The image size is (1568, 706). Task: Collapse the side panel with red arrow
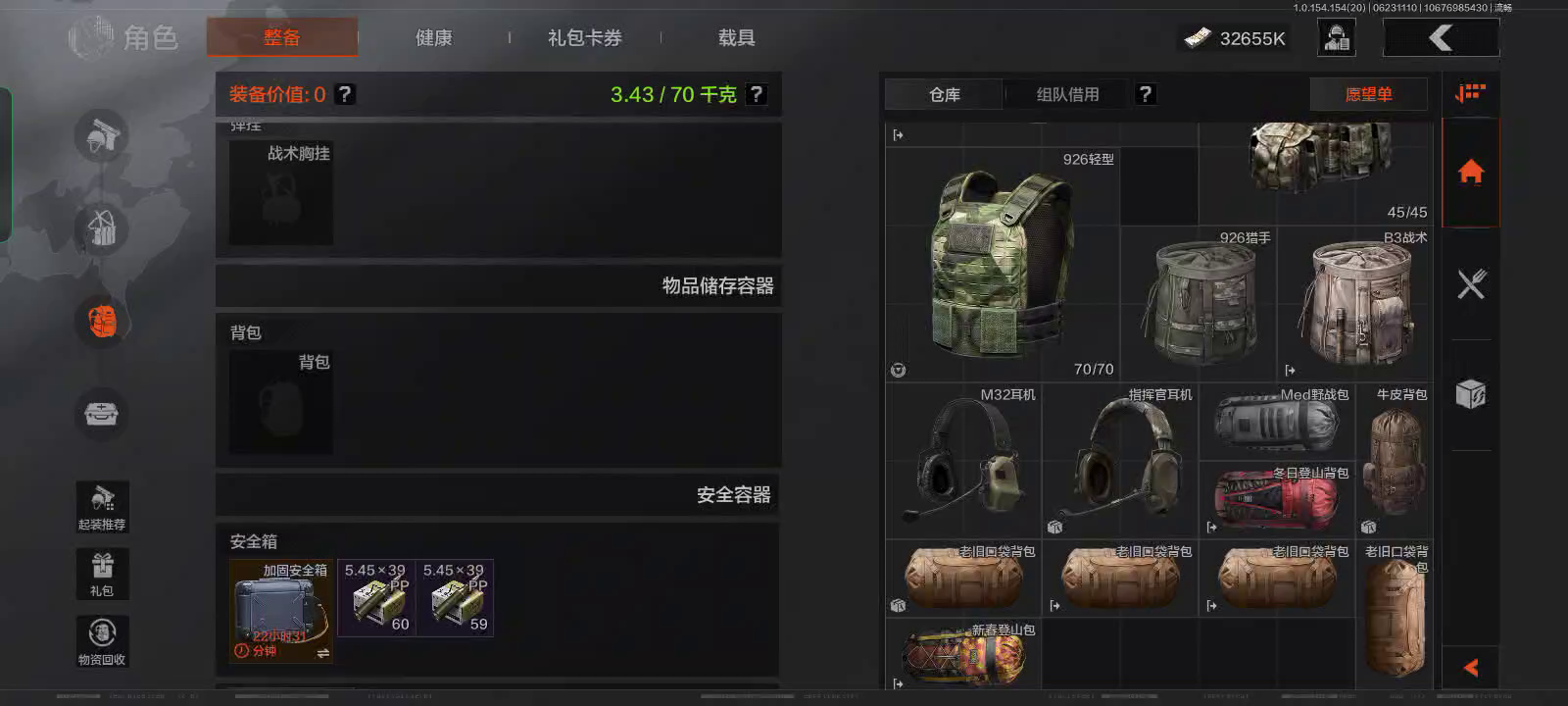tap(1471, 668)
